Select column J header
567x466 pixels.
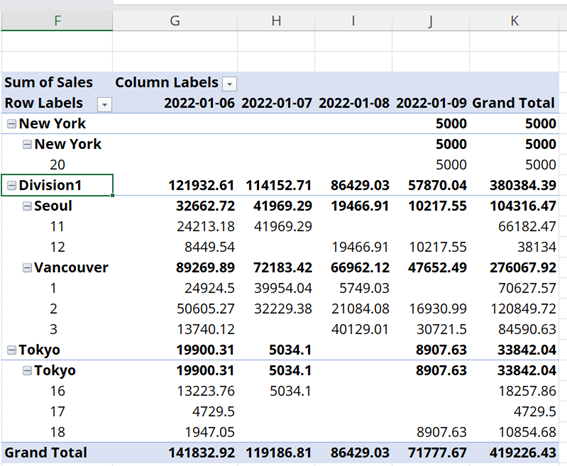(x=431, y=21)
